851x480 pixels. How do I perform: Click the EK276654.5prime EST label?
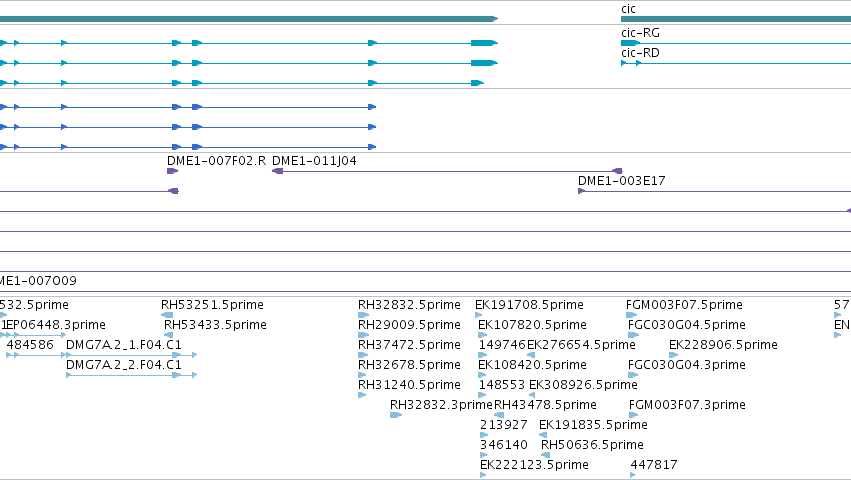pyautogui.click(x=581, y=345)
